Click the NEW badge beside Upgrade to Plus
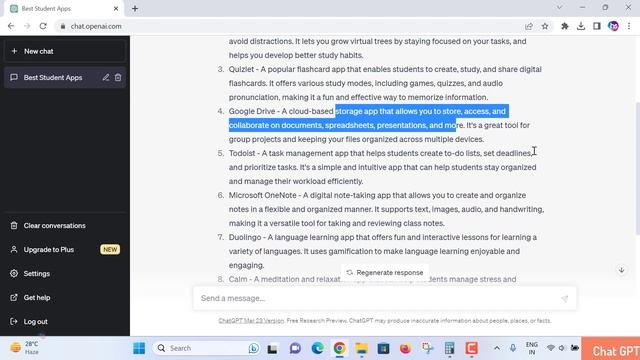Image resolution: width=640 pixels, height=360 pixels. 110,249
